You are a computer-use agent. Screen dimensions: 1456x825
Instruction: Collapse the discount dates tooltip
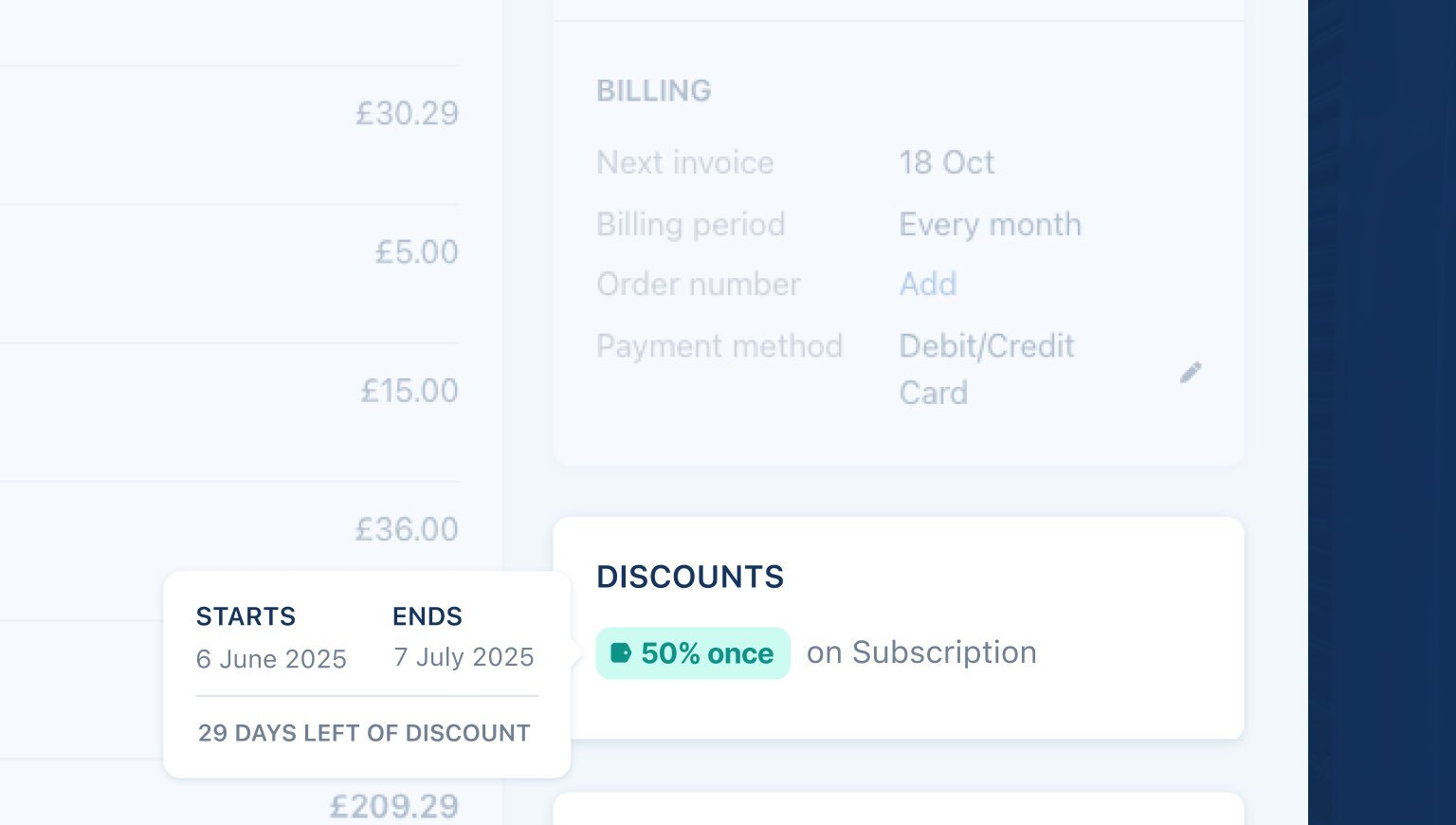[x=367, y=674]
